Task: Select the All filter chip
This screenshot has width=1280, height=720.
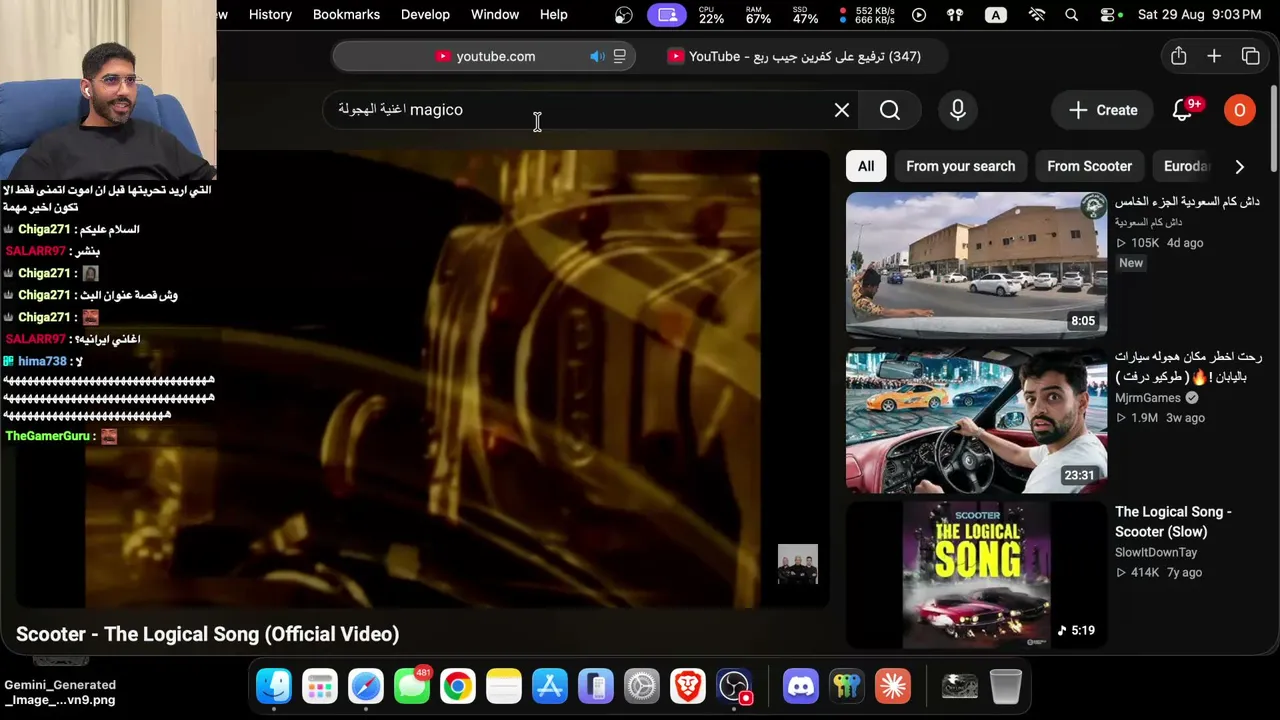Action: click(866, 166)
